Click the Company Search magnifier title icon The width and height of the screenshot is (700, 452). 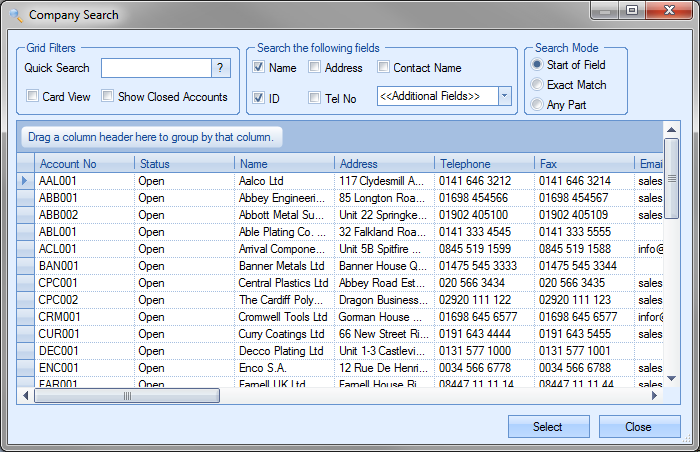pos(15,15)
